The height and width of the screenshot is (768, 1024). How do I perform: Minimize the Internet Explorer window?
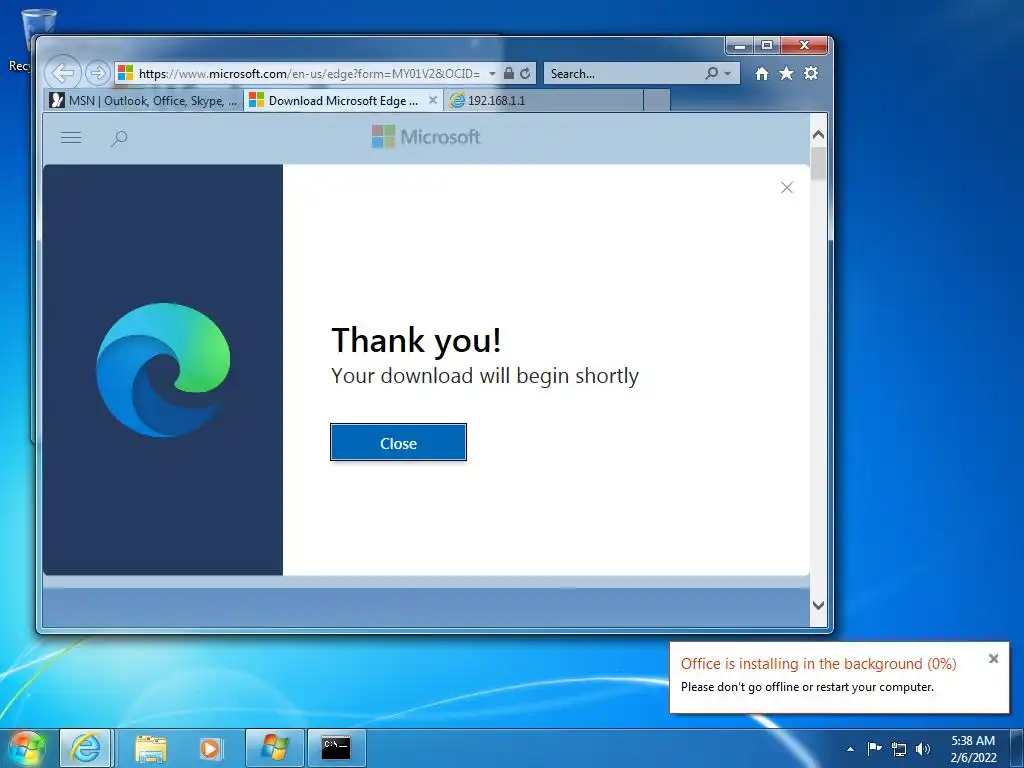tap(740, 46)
